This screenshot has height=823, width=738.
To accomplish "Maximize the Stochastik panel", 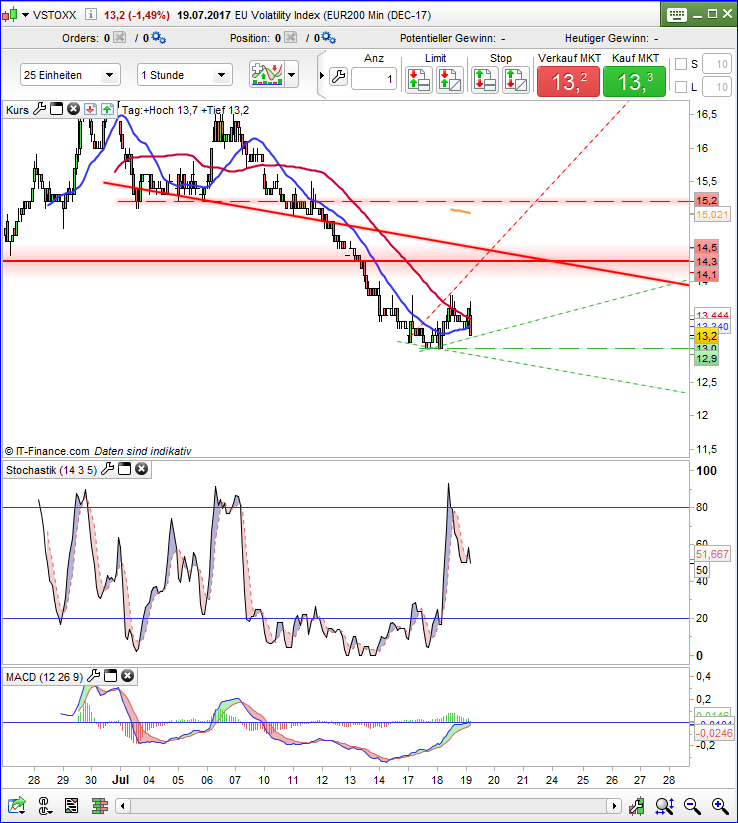I will (124, 469).
